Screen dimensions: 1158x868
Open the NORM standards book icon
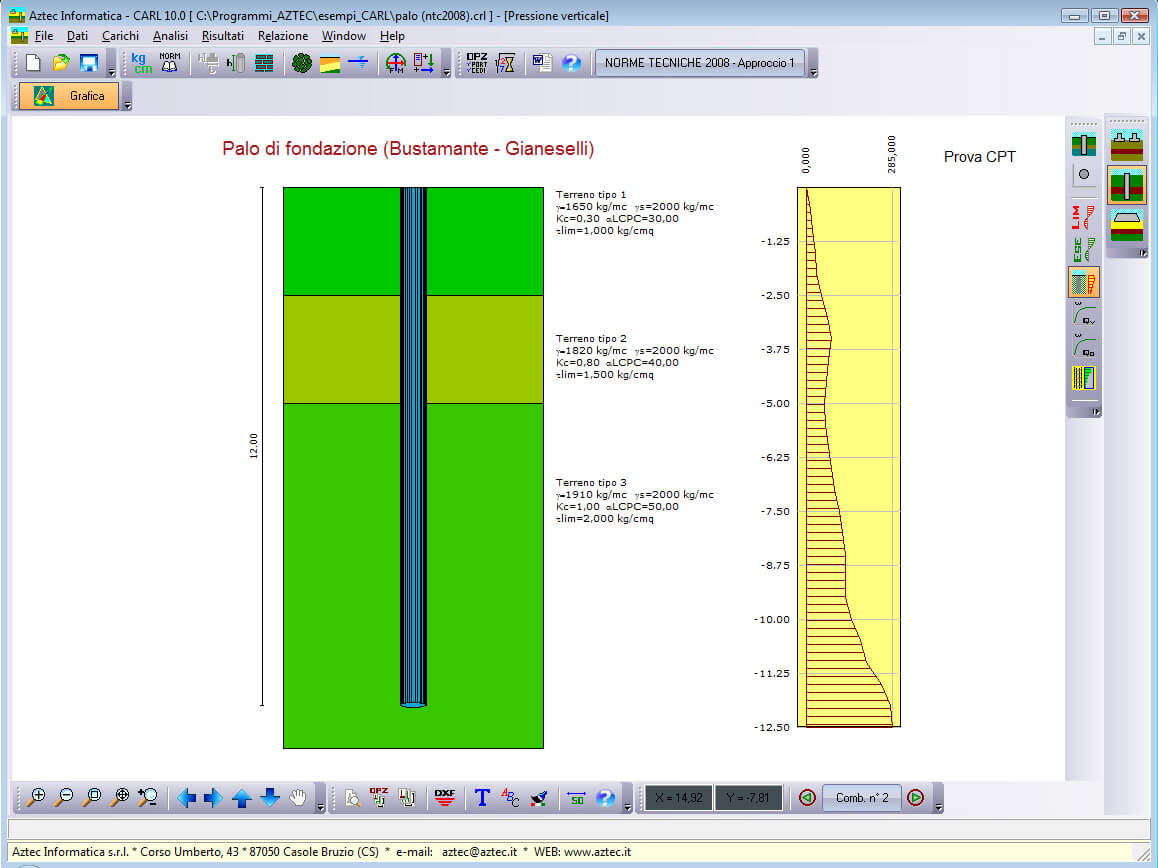click(x=170, y=63)
